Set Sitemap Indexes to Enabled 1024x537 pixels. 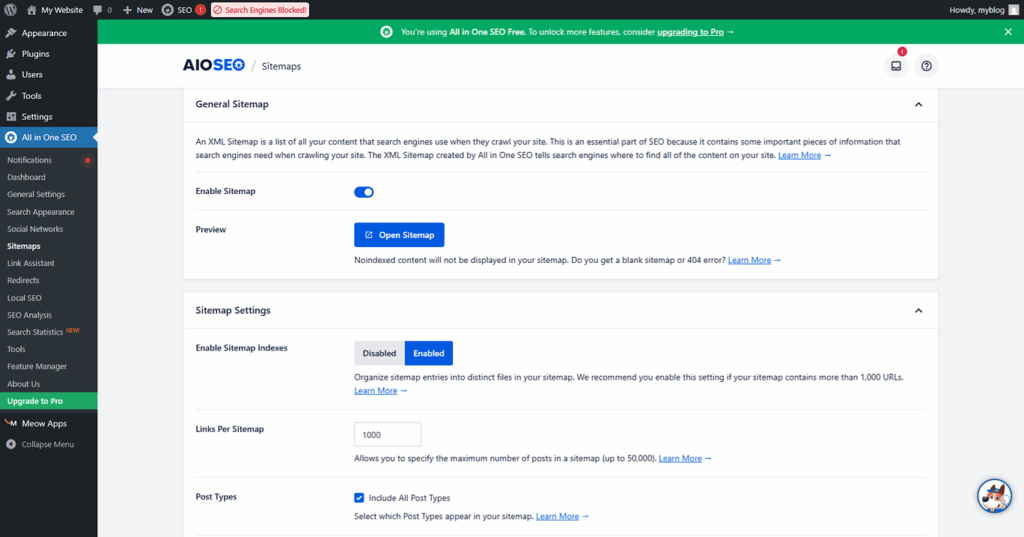pyautogui.click(x=428, y=353)
